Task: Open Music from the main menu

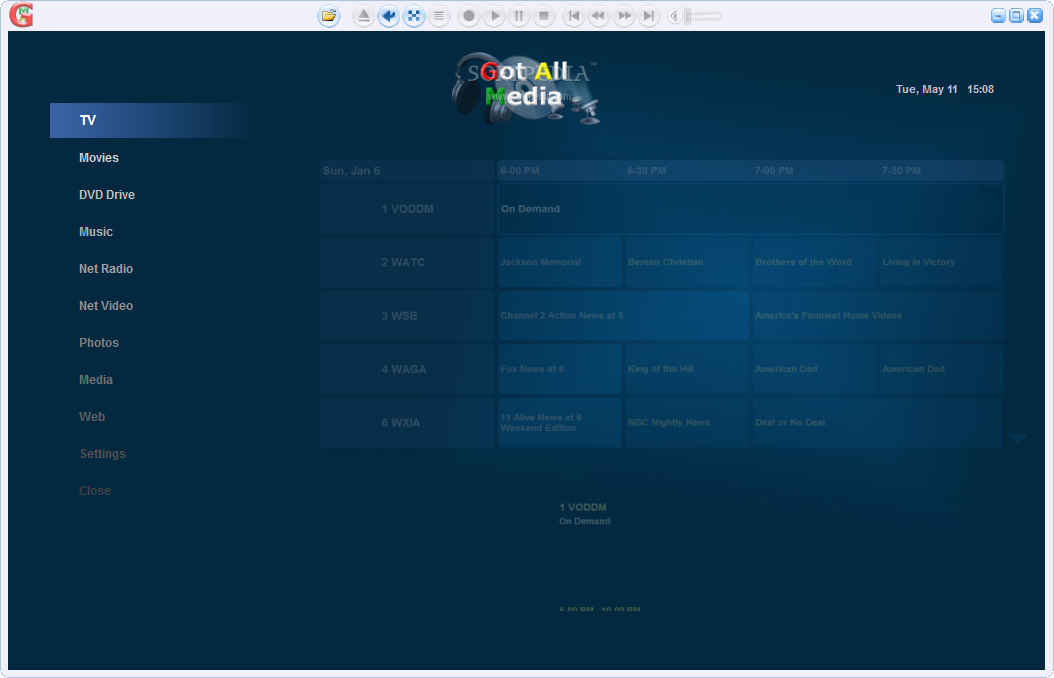Action: [95, 231]
